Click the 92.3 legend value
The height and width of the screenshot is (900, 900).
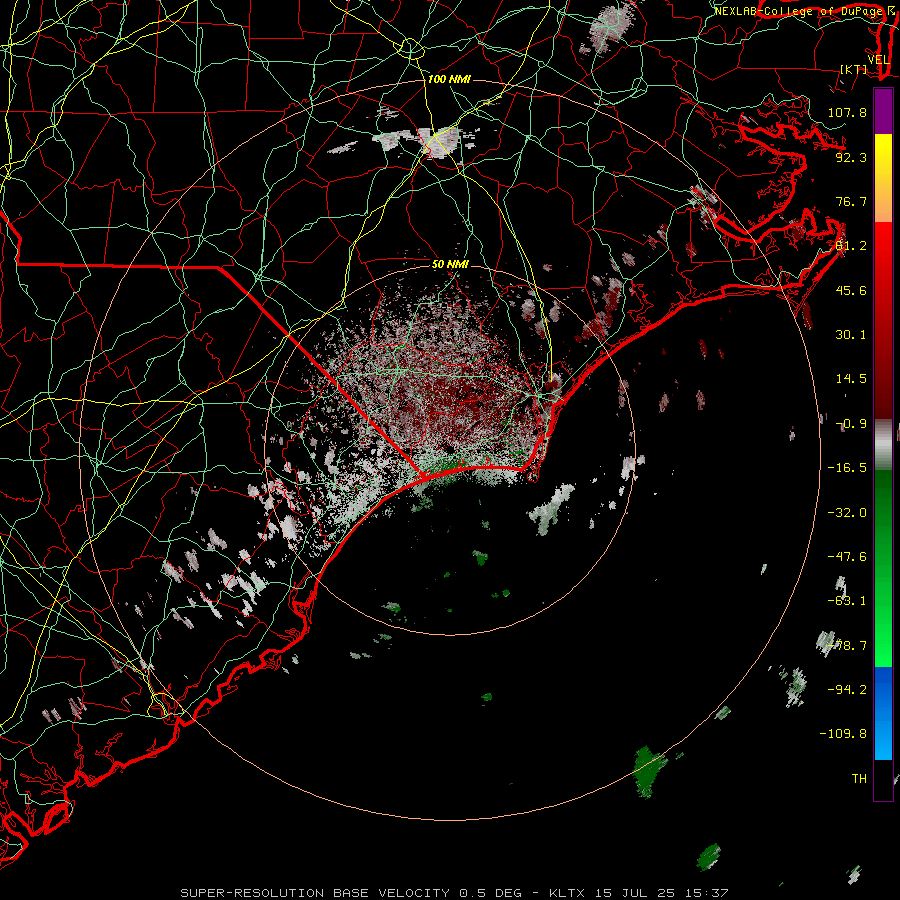(851, 157)
